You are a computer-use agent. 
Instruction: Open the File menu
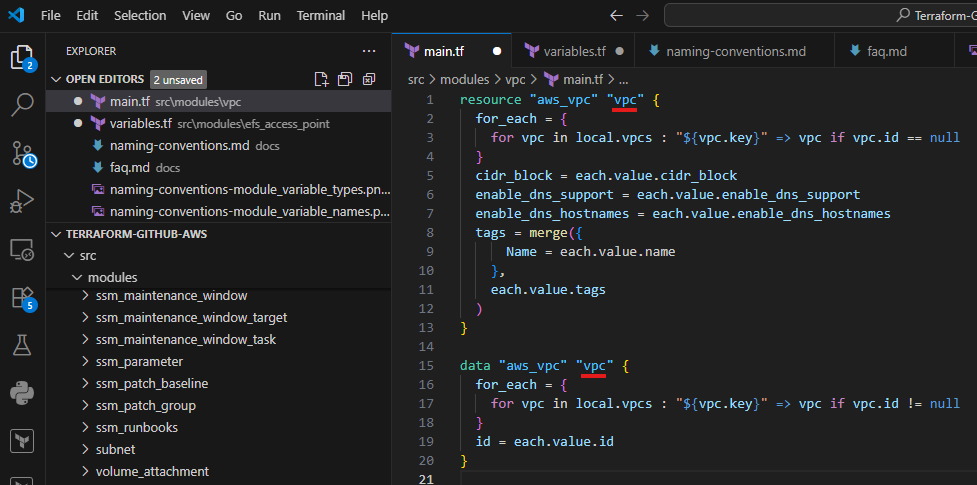50,16
